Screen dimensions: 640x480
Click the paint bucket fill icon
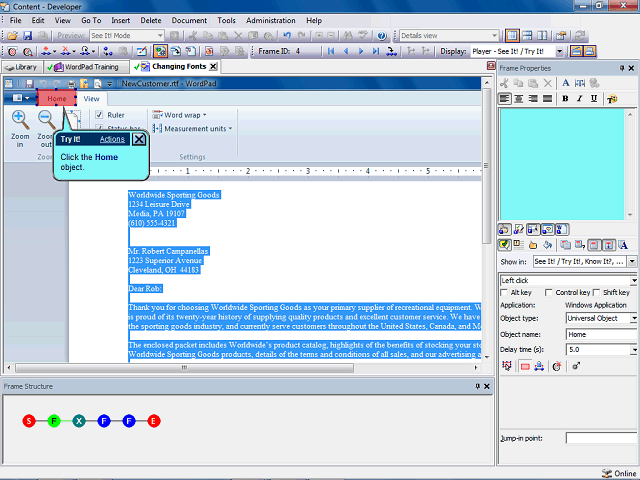(x=547, y=245)
